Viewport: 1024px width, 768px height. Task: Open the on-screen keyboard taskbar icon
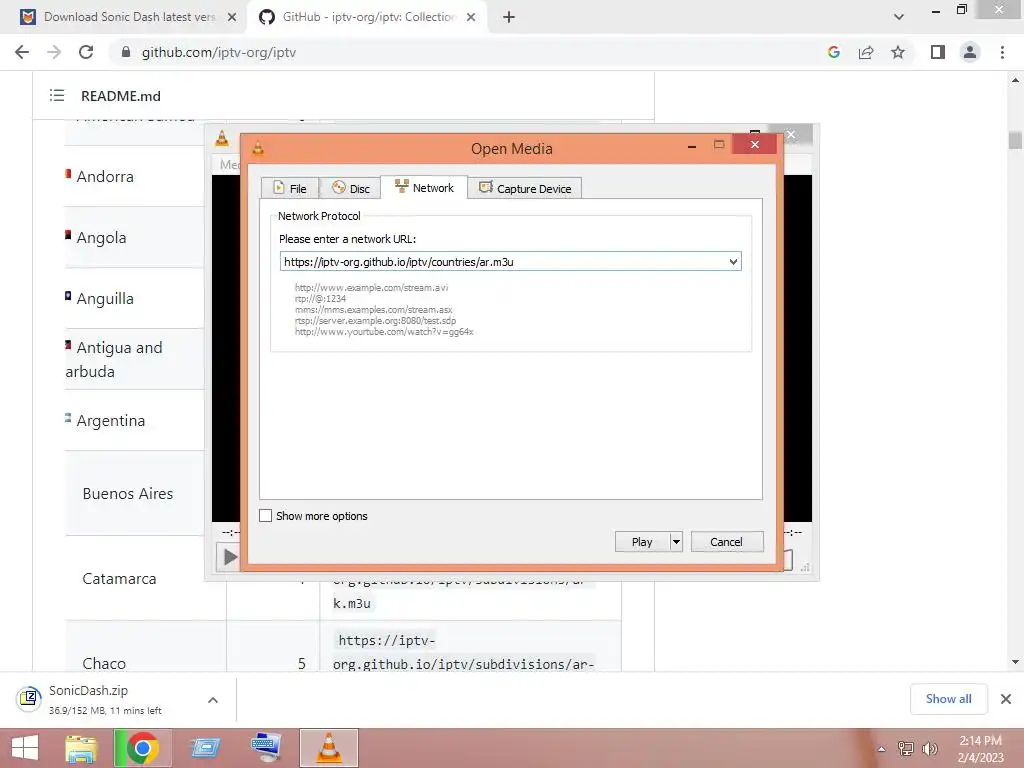click(266, 748)
